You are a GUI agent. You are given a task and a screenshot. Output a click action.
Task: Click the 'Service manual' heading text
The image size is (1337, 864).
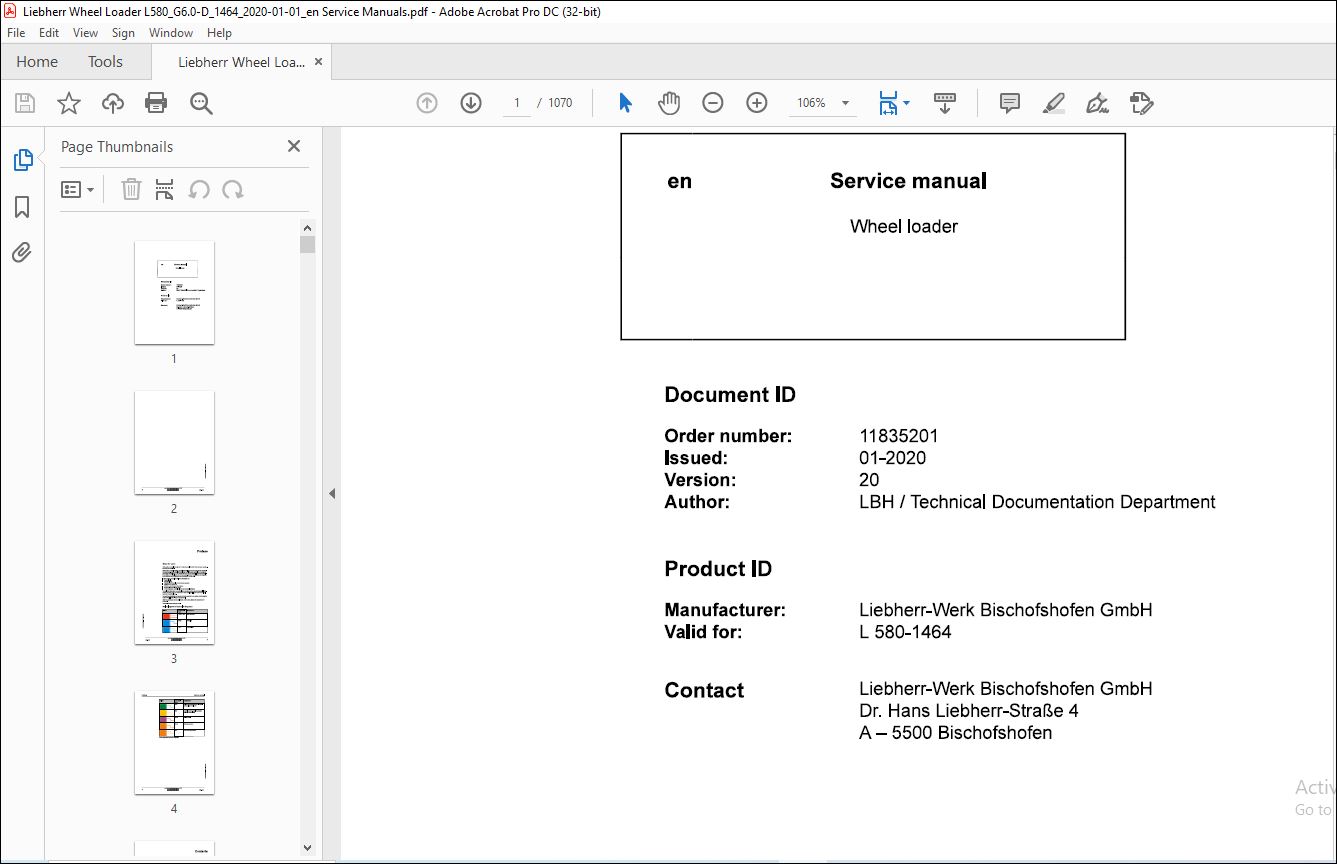click(908, 181)
